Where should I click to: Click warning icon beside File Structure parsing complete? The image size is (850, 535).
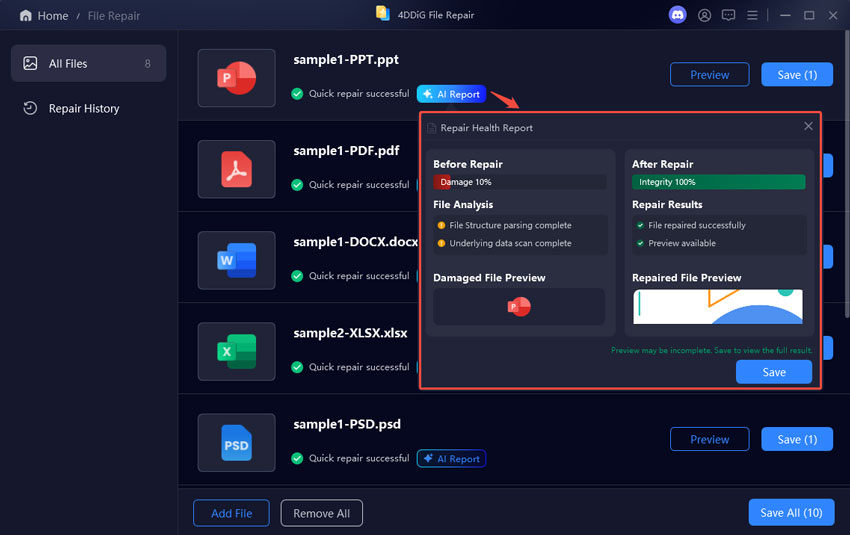[x=441, y=225]
